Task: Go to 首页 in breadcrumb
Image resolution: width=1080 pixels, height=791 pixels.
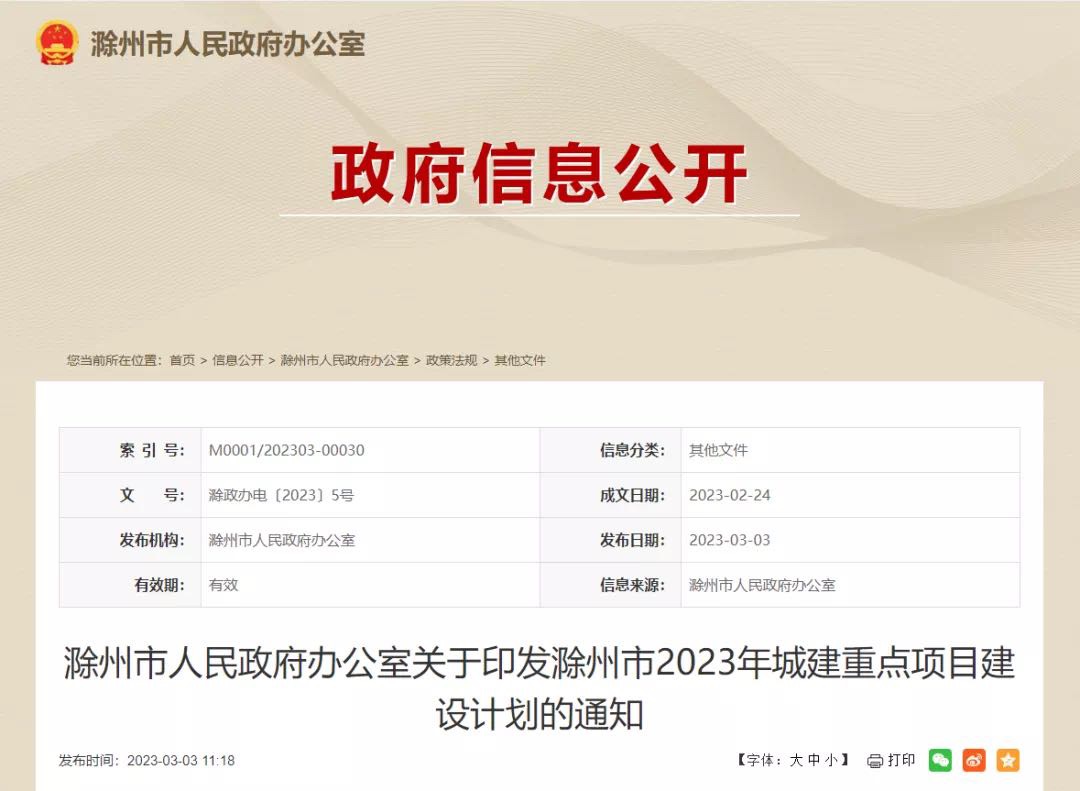Action: [x=183, y=360]
